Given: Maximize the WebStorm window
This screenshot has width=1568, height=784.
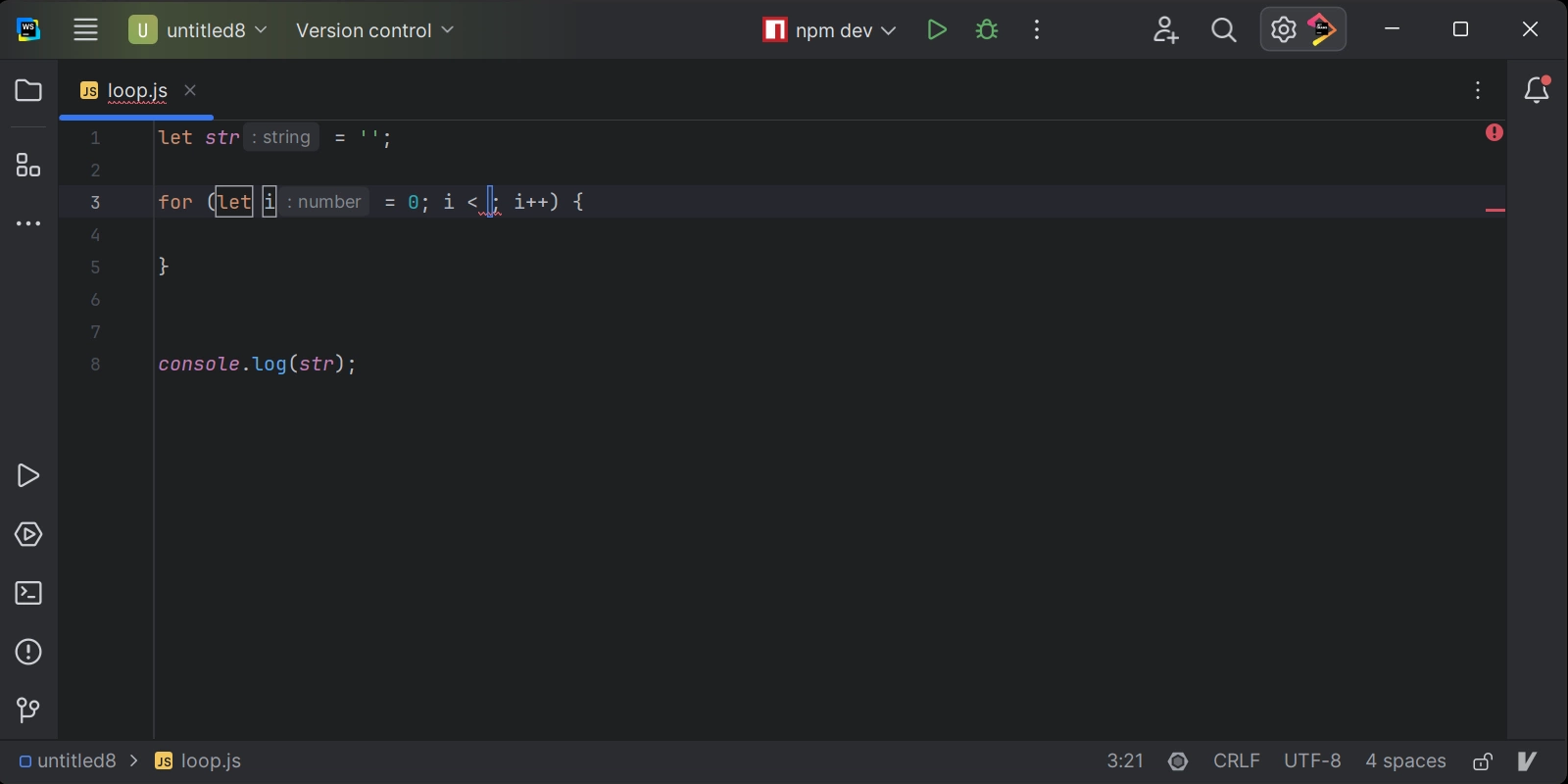Looking at the screenshot, I should (1460, 29).
